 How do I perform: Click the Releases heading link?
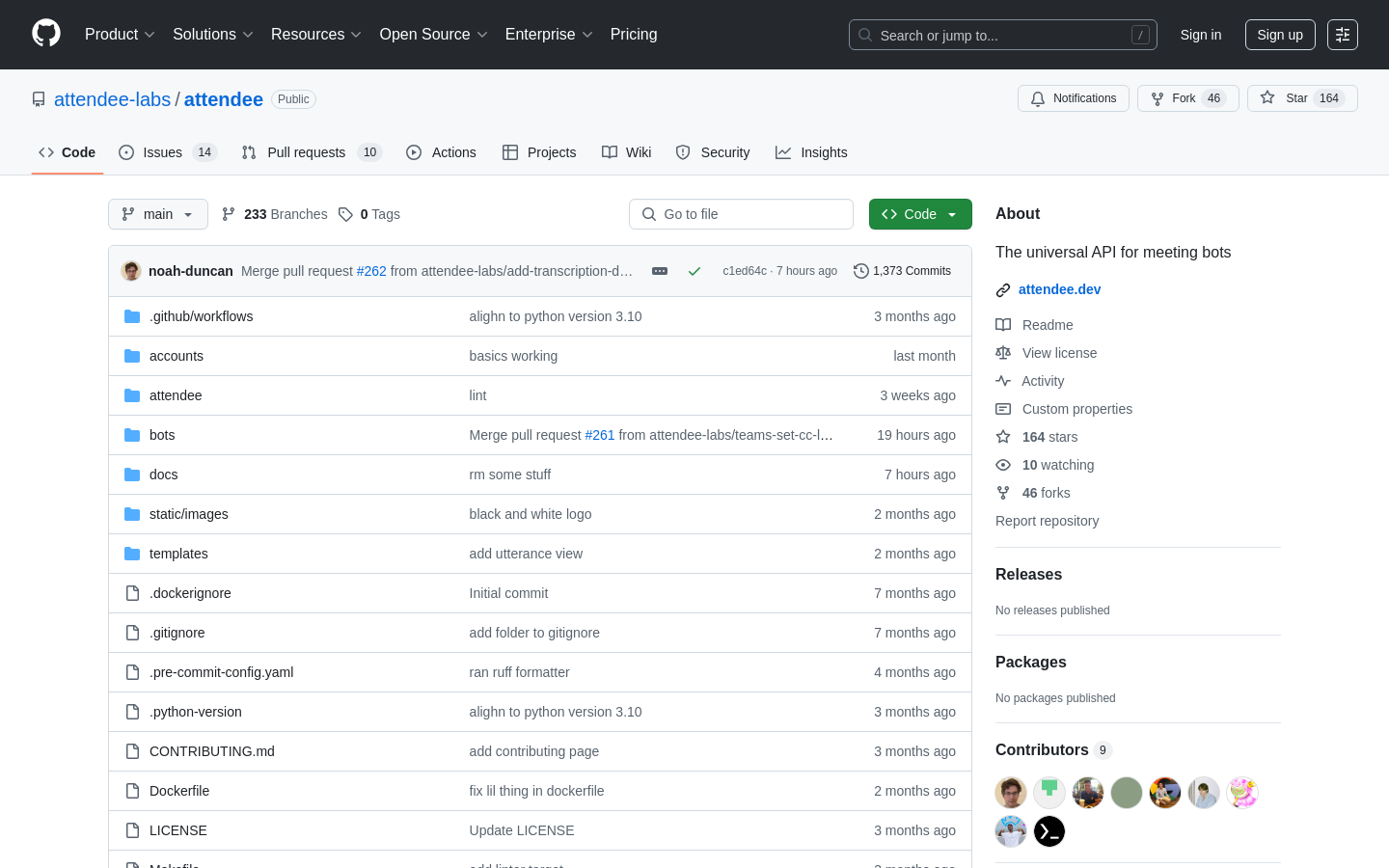1028,574
